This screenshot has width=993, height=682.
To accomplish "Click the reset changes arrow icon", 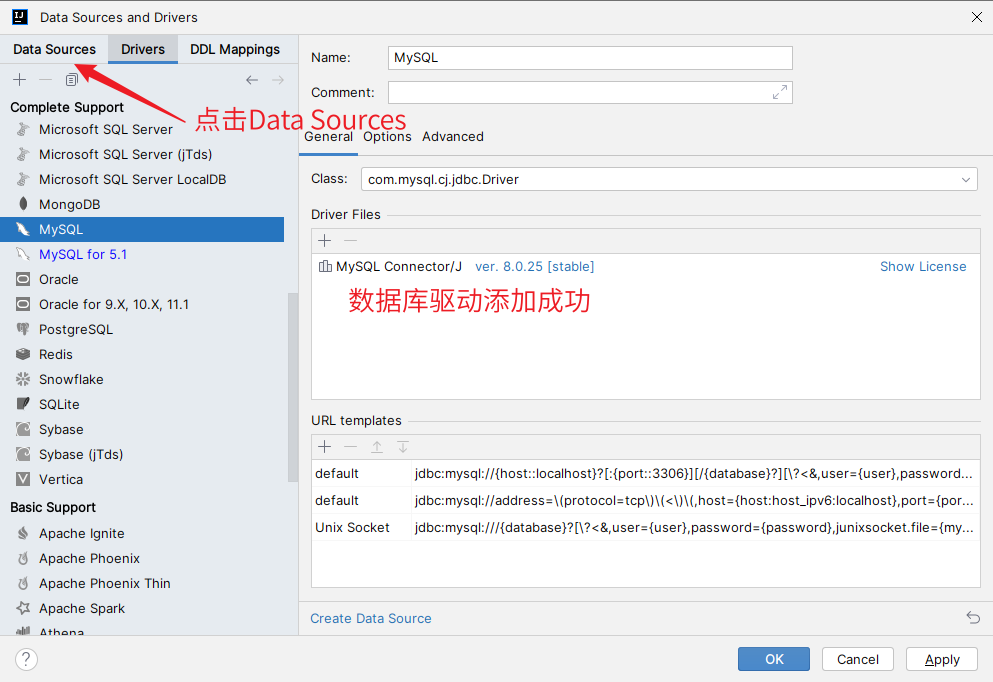I will [973, 618].
